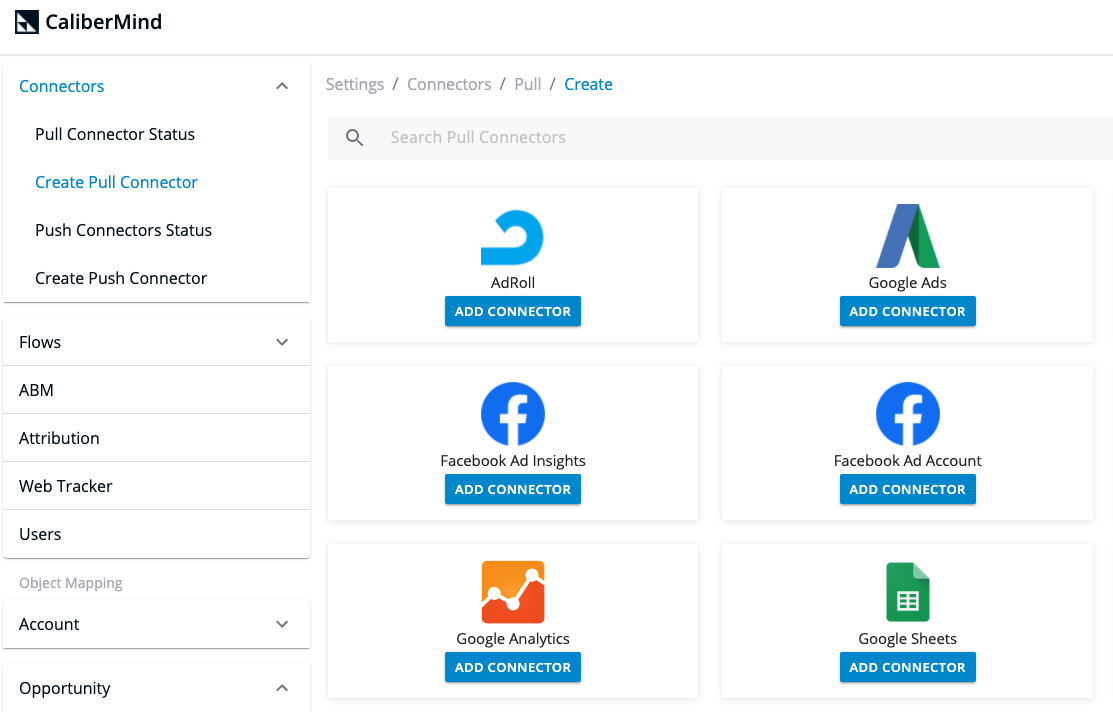Image resolution: width=1113 pixels, height=712 pixels.
Task: Open the Attribution settings section
Action: [x=156, y=438]
